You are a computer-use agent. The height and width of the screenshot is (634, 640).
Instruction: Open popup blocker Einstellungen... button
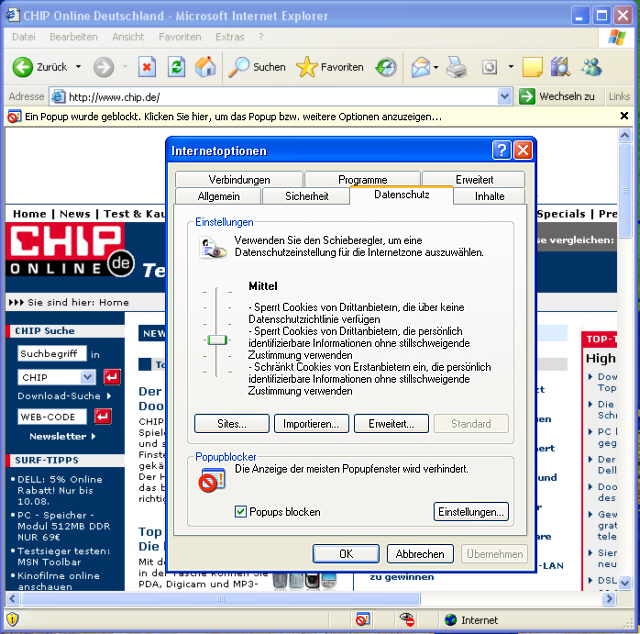(x=471, y=512)
